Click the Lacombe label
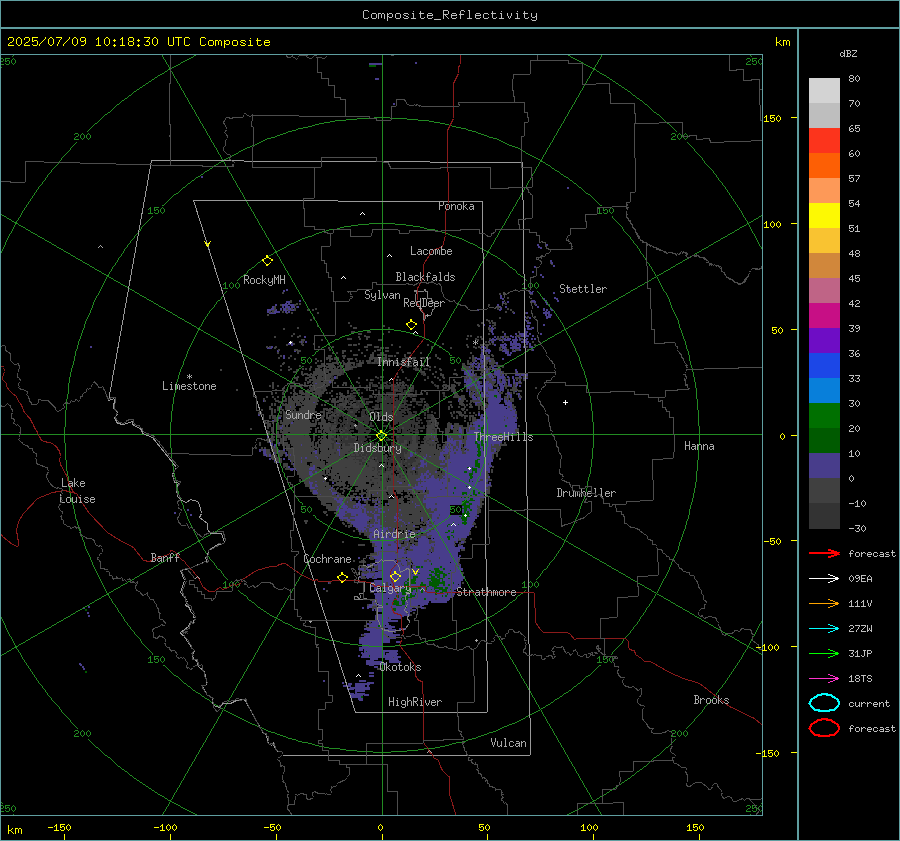The height and width of the screenshot is (841, 900). click(431, 251)
